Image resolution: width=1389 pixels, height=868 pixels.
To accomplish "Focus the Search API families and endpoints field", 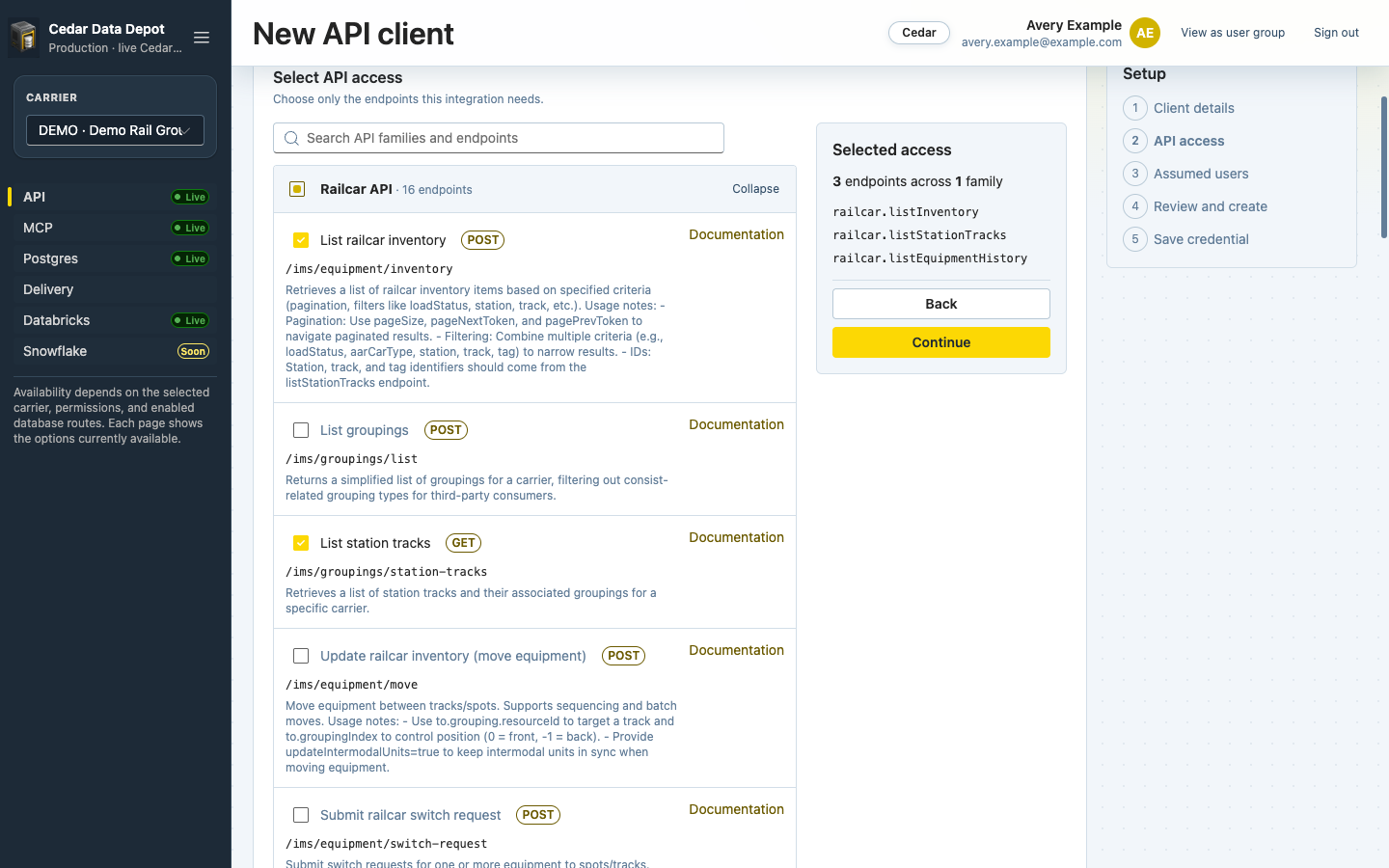I will click(x=499, y=138).
